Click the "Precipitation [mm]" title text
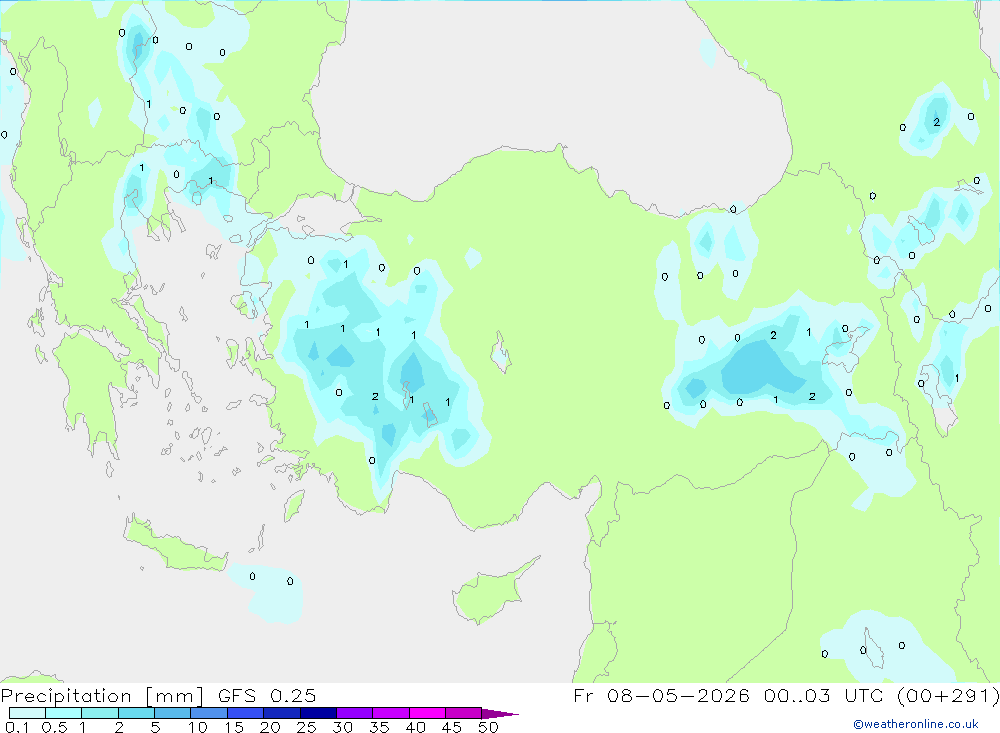Viewport: 1000px width, 733px height. pyautogui.click(x=102, y=696)
